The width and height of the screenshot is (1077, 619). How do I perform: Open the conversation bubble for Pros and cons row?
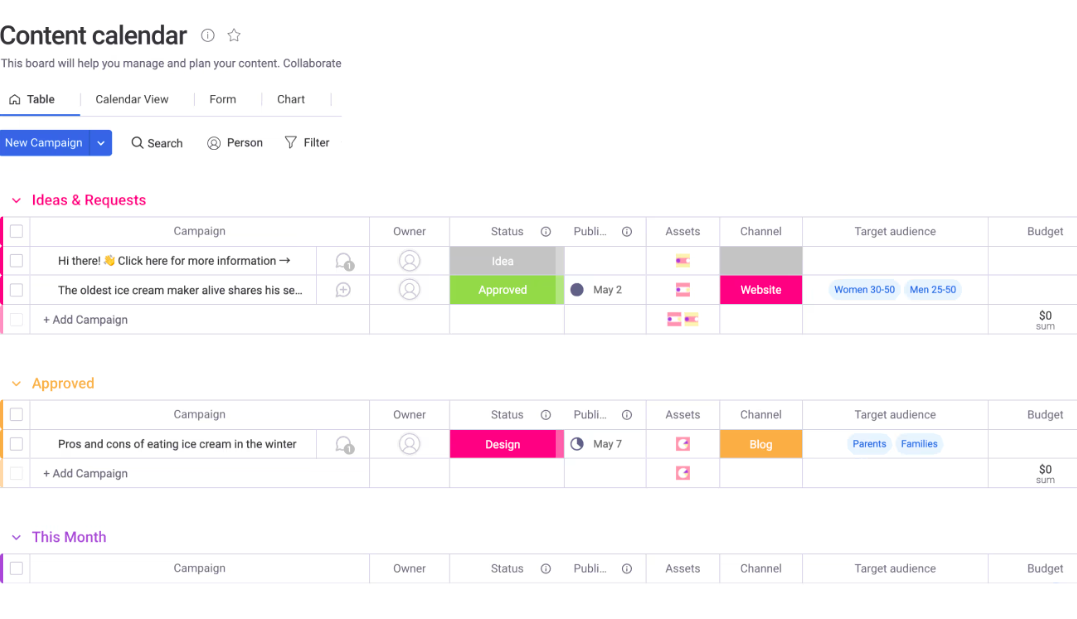[344, 444]
